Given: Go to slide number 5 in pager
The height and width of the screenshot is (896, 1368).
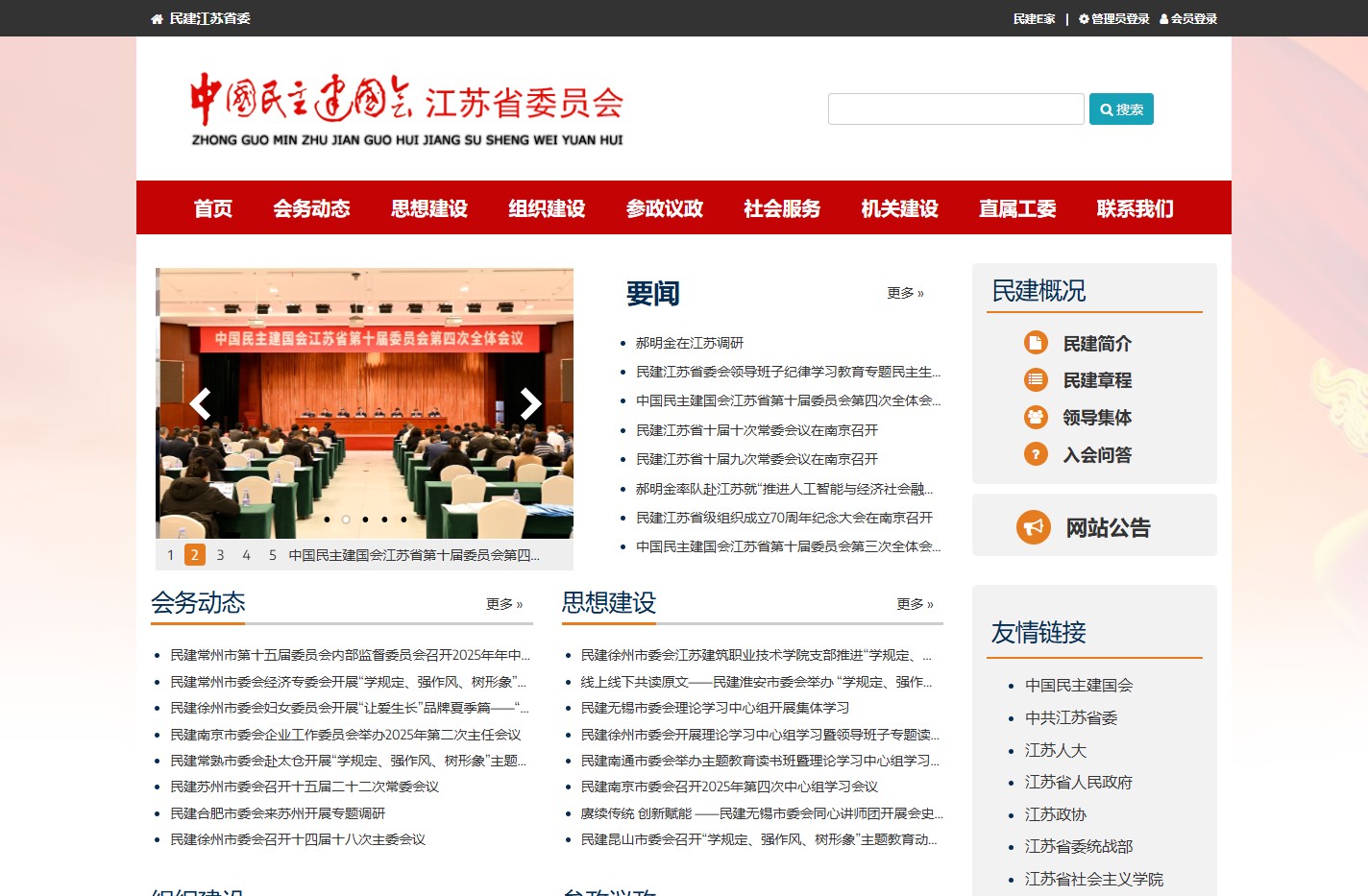Looking at the screenshot, I should coord(272,555).
